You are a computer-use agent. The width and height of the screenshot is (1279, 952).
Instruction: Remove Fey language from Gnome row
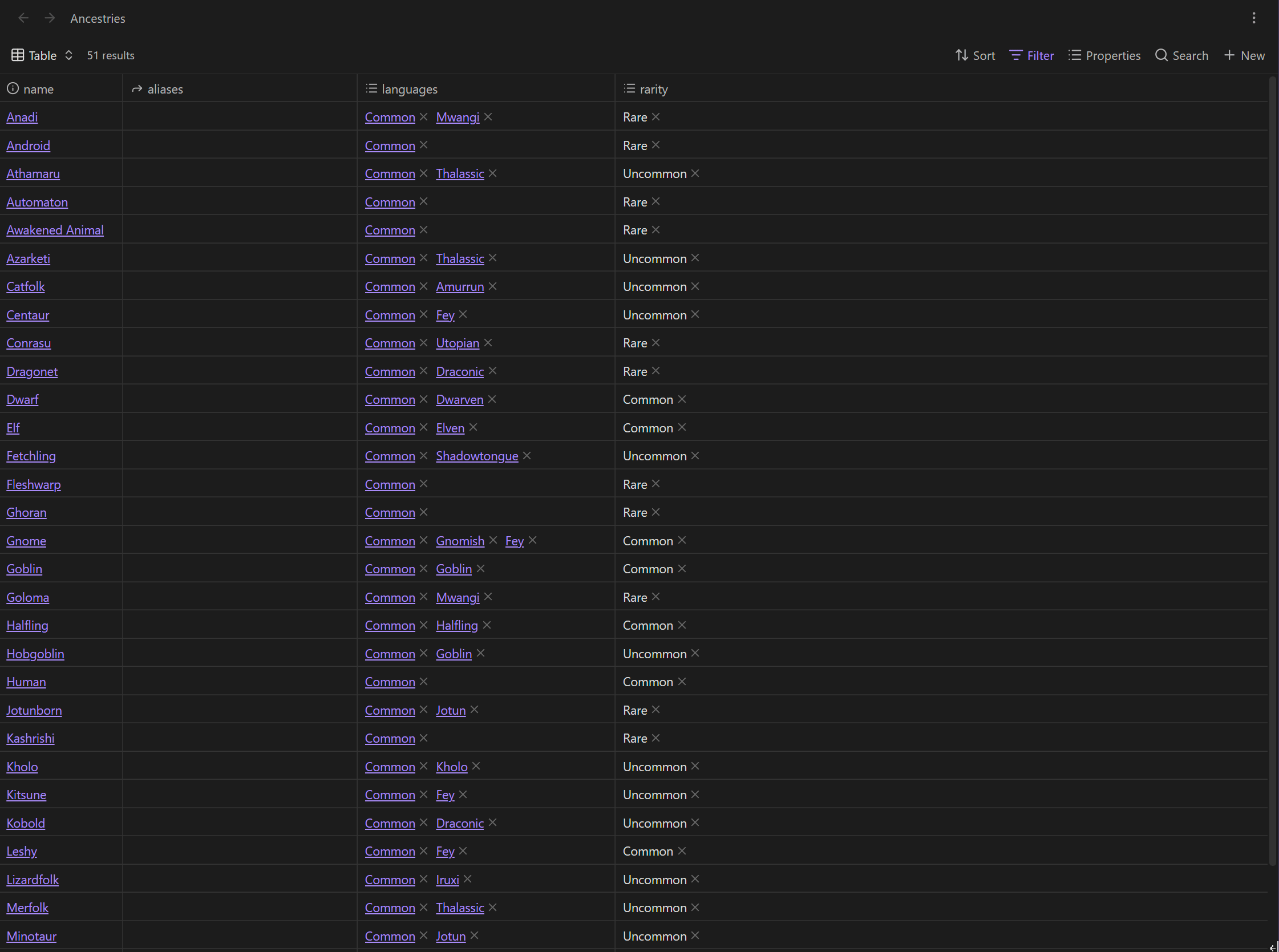point(533,541)
